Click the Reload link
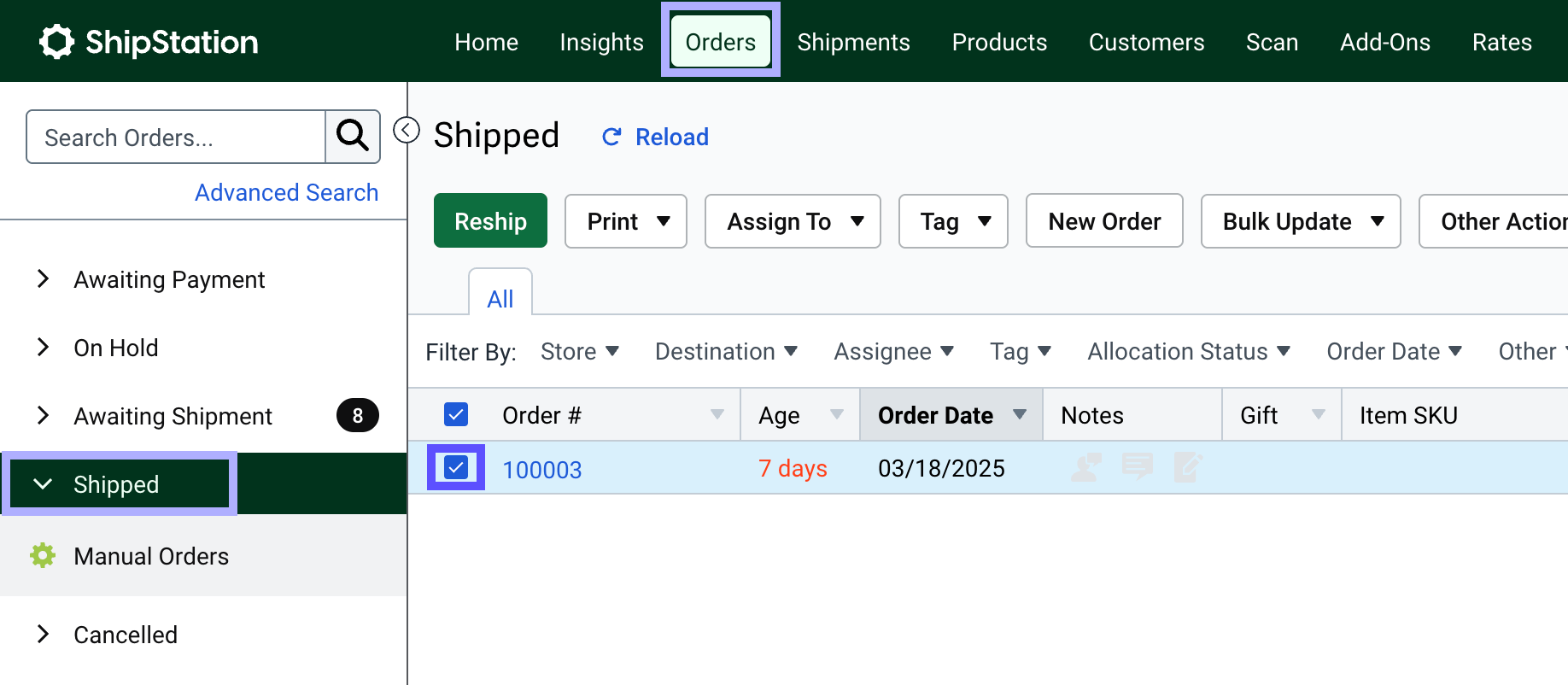Viewport: 1568px width, 685px height. [x=655, y=137]
